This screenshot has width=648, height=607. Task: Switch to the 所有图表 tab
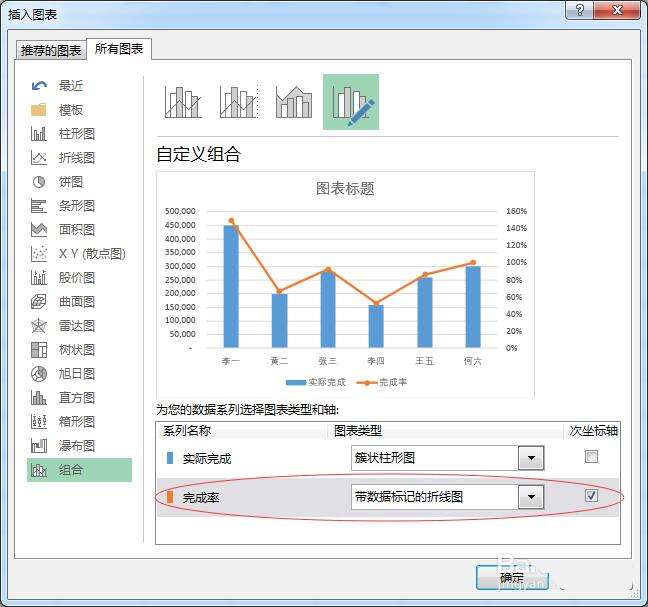click(x=119, y=49)
